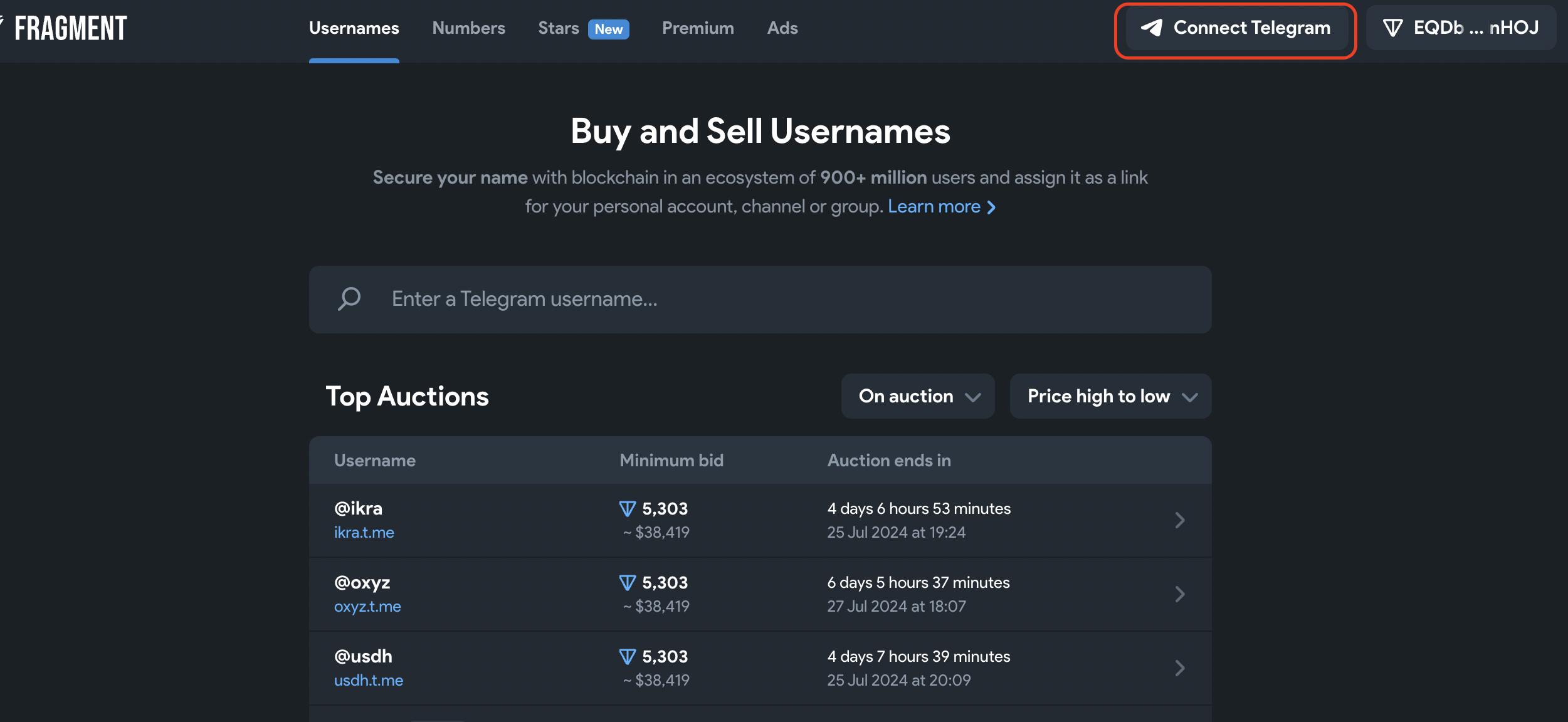Click the Minimum bid column header
Screen dimensions: 1568x722
(671, 461)
